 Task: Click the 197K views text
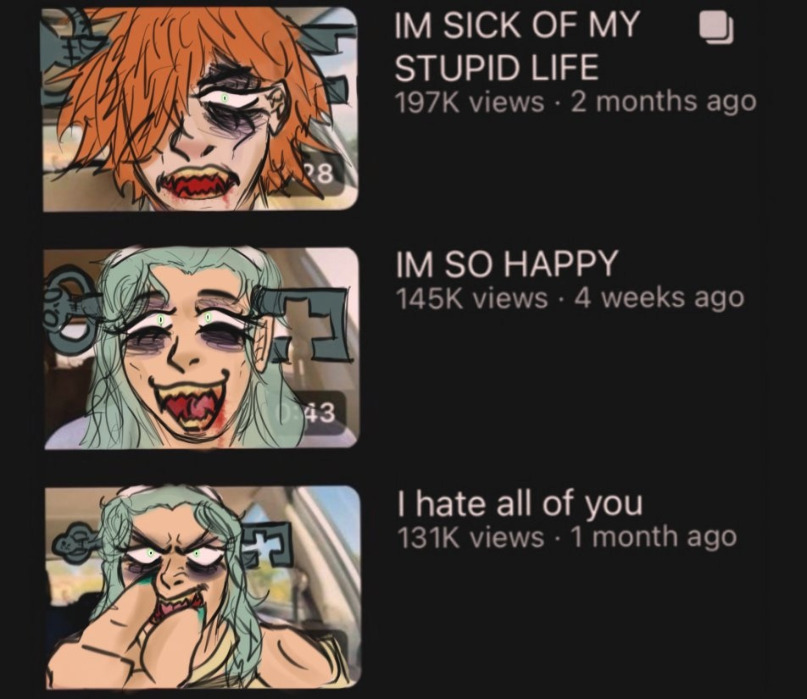pyautogui.click(x=469, y=102)
